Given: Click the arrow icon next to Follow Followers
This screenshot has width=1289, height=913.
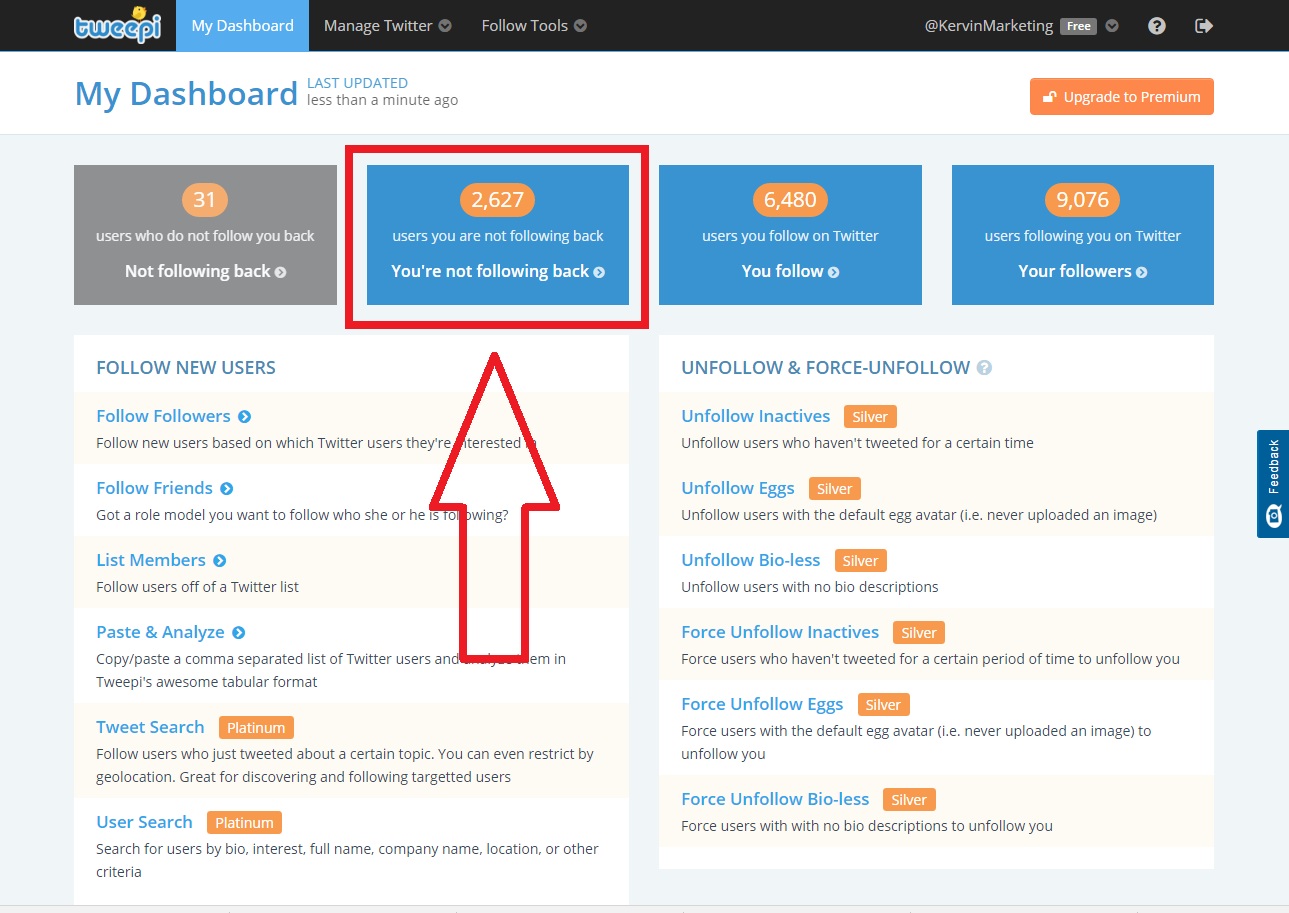Looking at the screenshot, I should (x=245, y=416).
